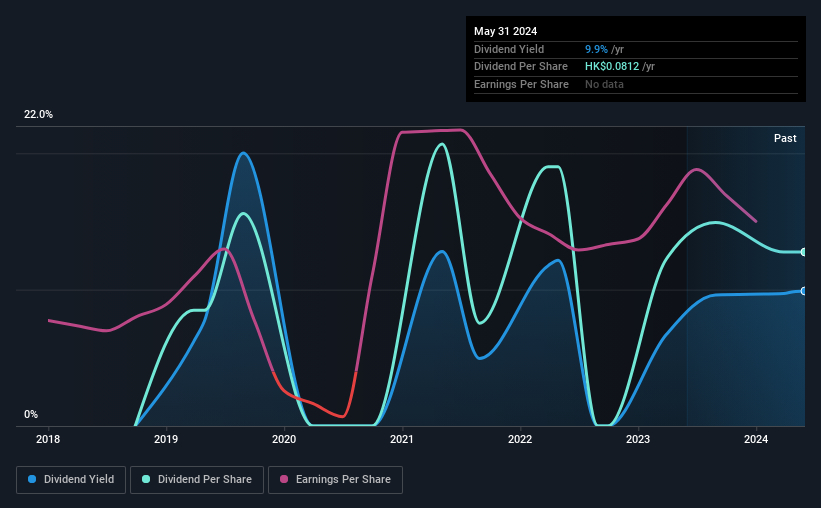
Task: Select the 2019 x-axis label
Action: point(166,439)
